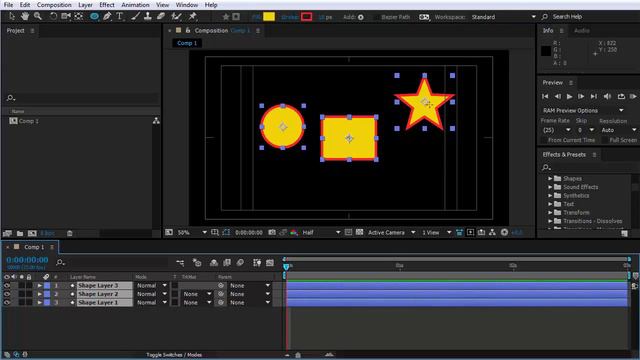
Task: Select the Rotation tool
Action: [x=53, y=16]
